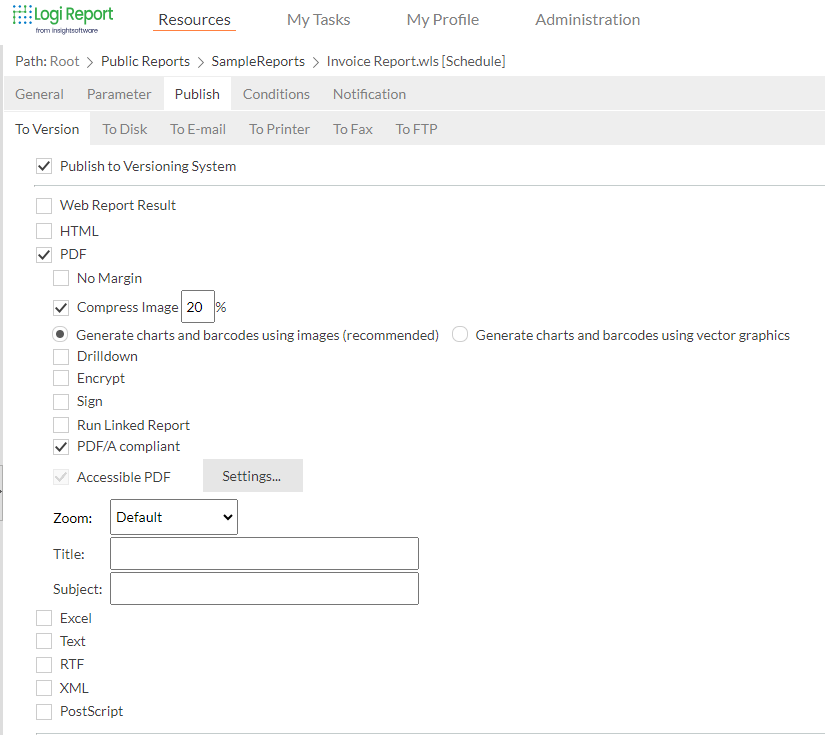This screenshot has width=825, height=735.
Task: Uncheck Publish to Versioning System
Action: (x=44, y=166)
